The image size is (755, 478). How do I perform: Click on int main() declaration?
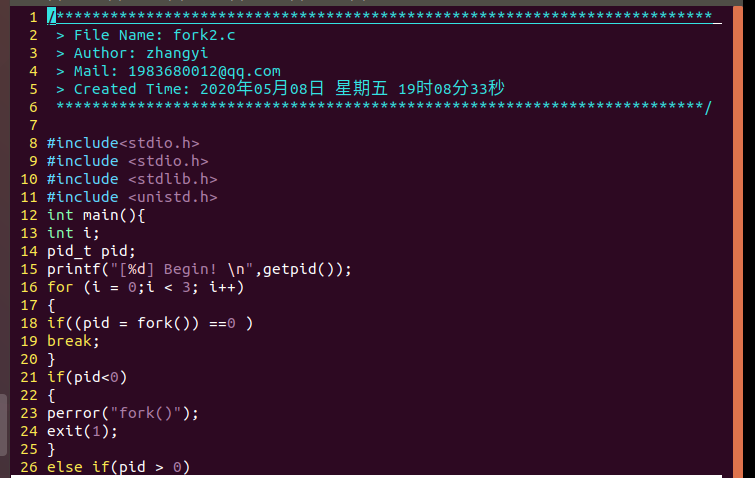point(96,215)
